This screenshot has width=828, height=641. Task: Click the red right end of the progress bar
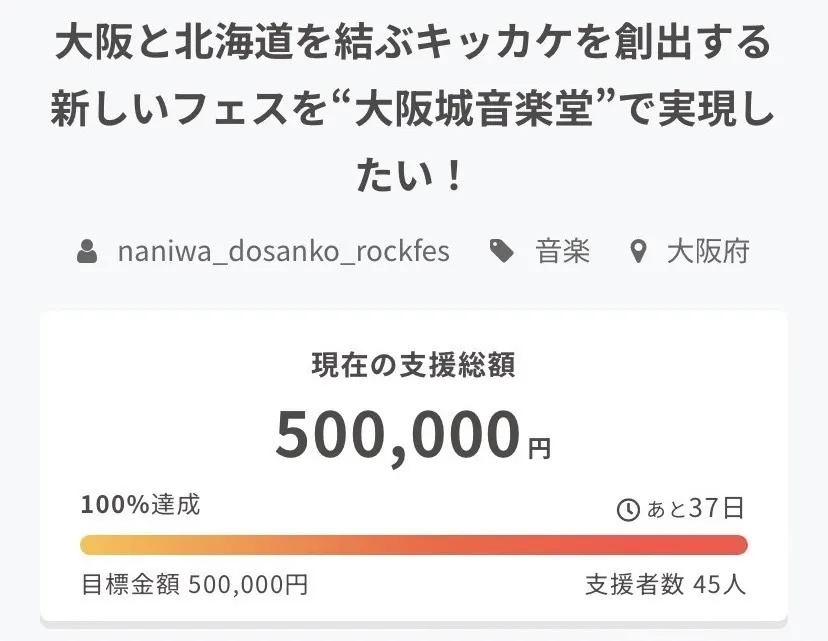click(735, 545)
